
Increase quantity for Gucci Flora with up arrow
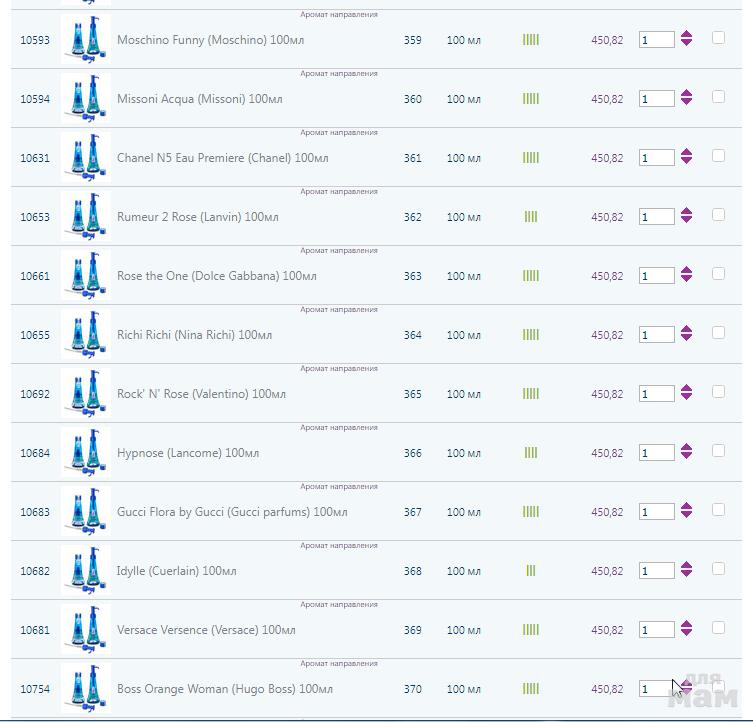click(686, 507)
